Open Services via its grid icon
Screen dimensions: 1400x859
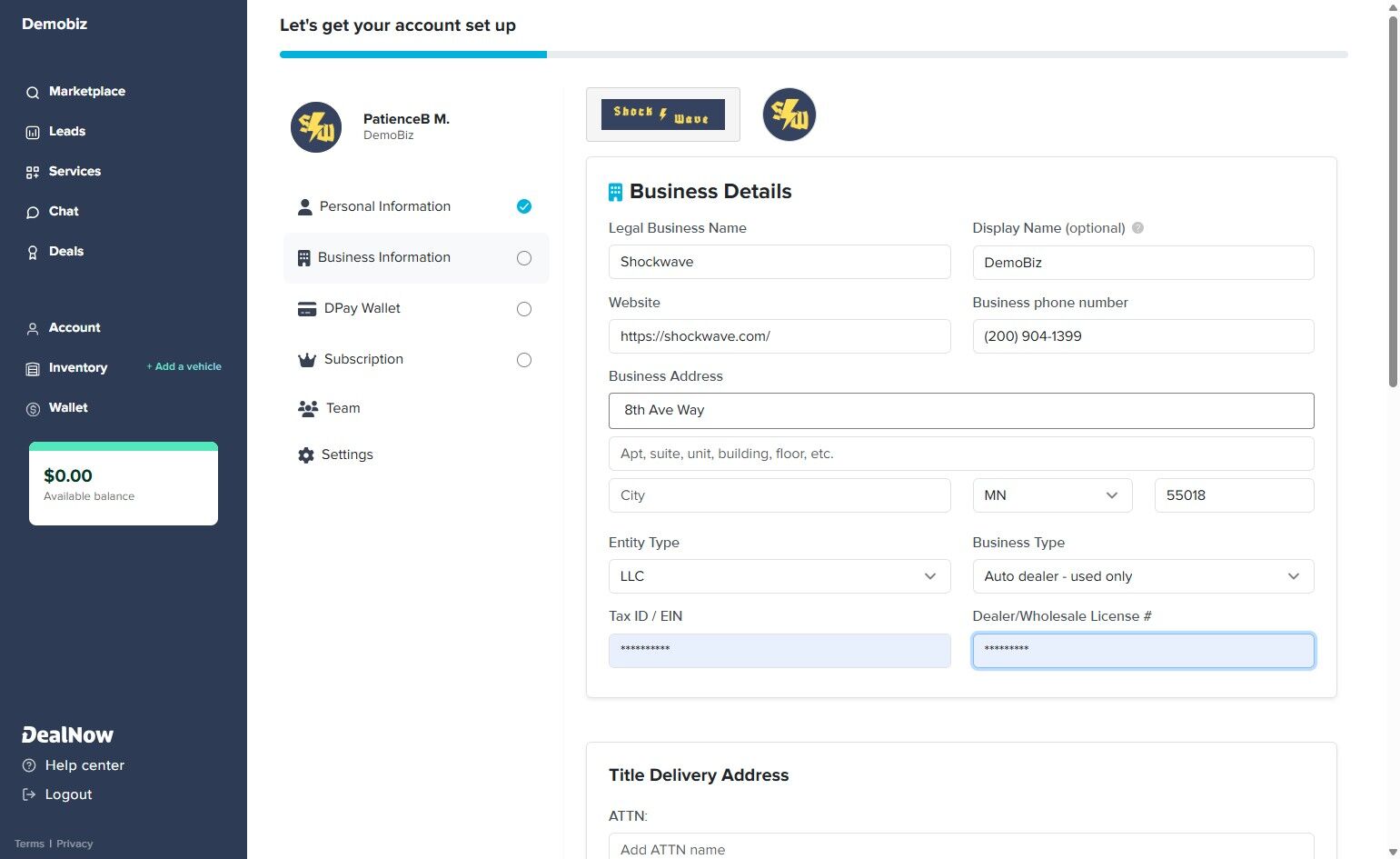click(32, 171)
